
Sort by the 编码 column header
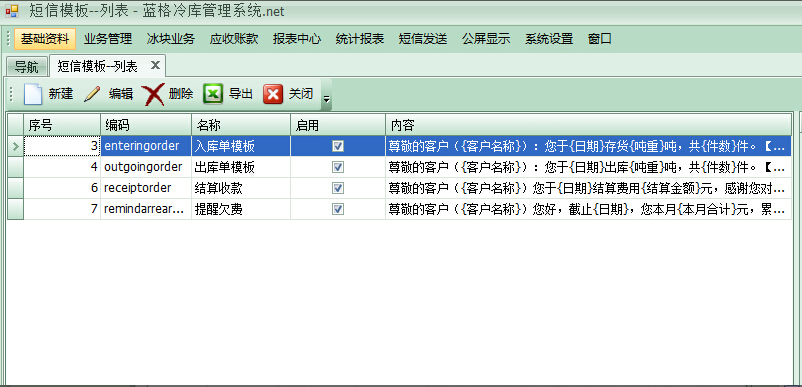146,125
